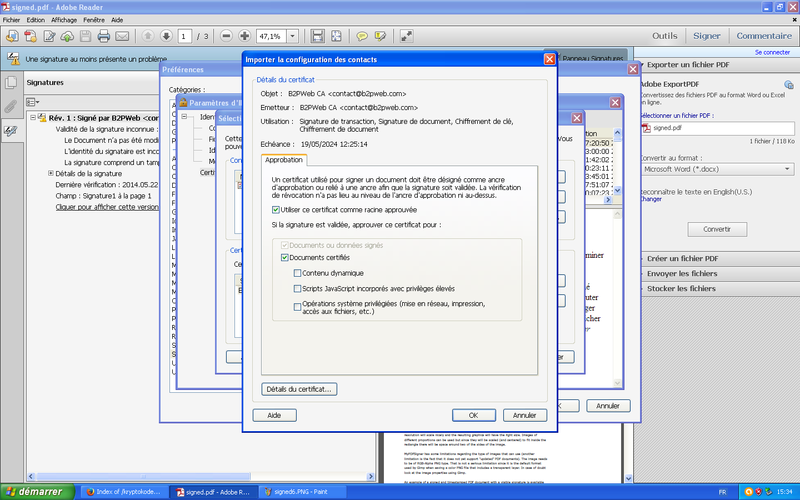Enable Scripts JavaScript incorporés avec privilèges élevés
This screenshot has width=800, height=500.
point(297,288)
